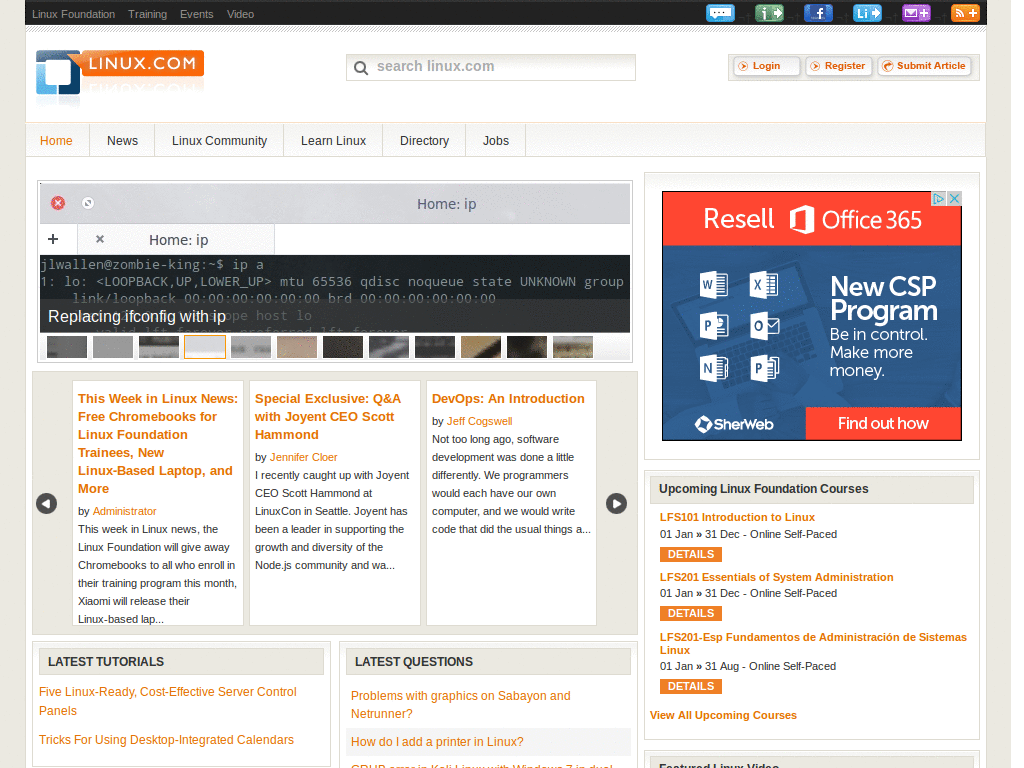Click DETAILS under LFS201 Essentials course
Viewport: 1024px width, 768px height.
[x=691, y=613]
